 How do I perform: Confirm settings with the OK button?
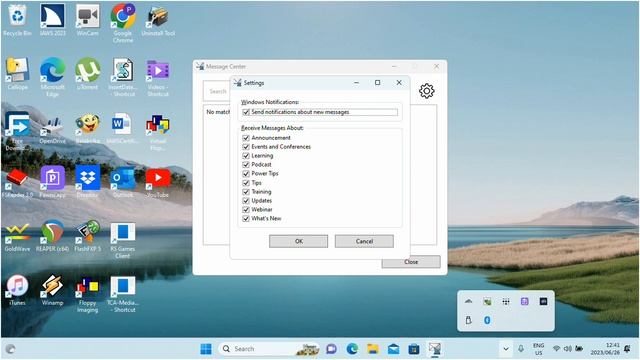(298, 241)
